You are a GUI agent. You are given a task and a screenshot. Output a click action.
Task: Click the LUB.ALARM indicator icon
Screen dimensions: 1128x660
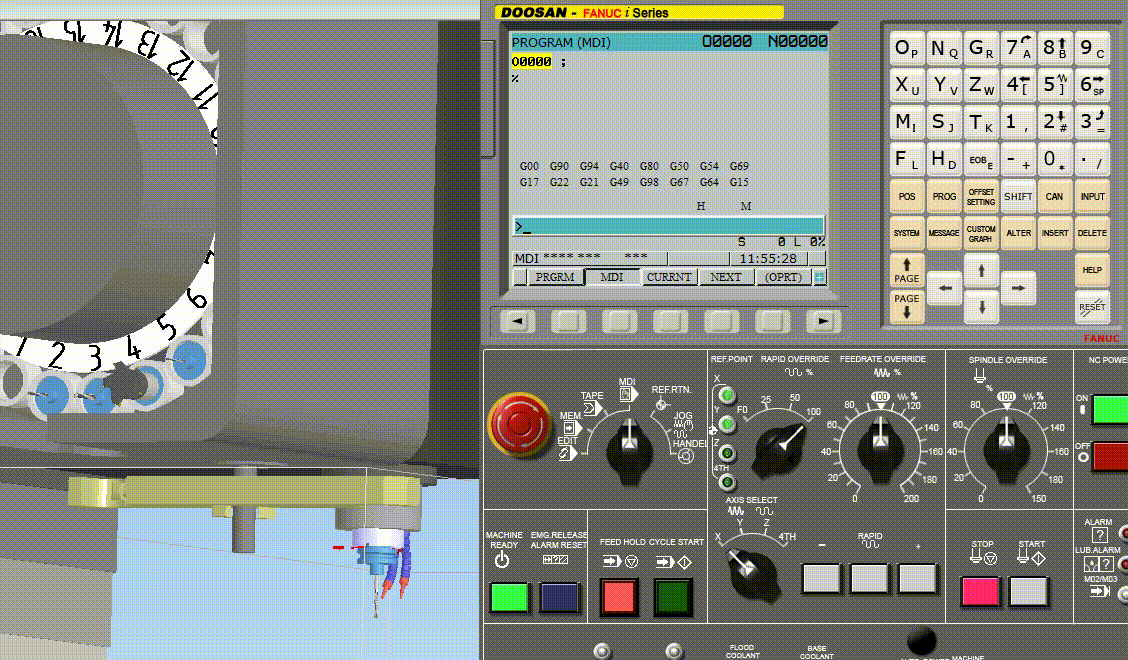pyautogui.click(x=1099, y=564)
